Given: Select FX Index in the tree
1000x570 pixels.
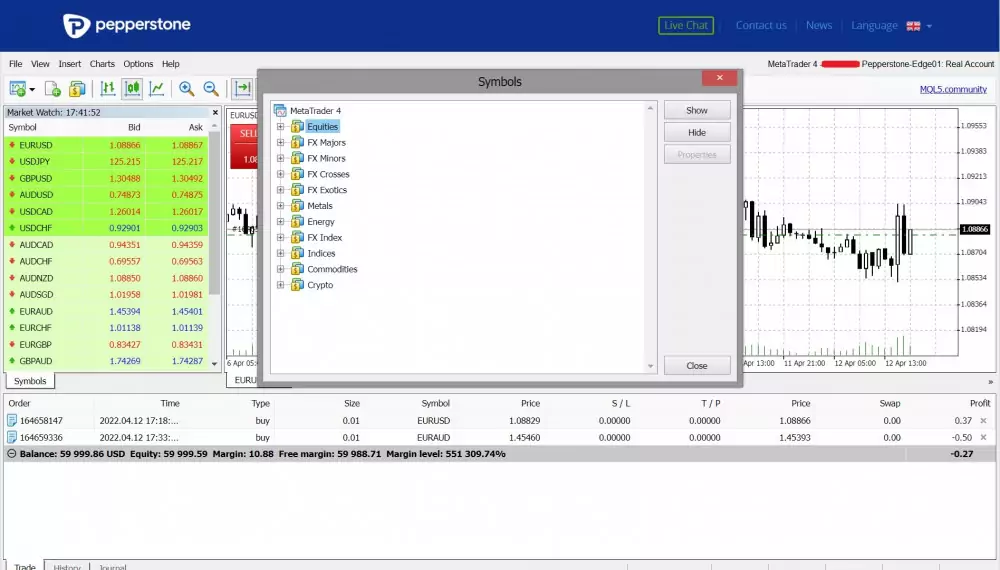Looking at the screenshot, I should 325,237.
